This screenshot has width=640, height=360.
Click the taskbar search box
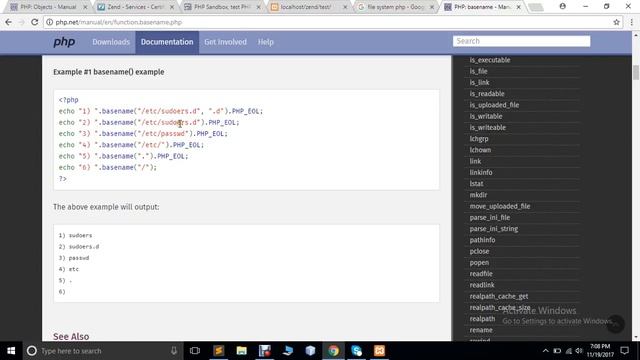click(102, 351)
